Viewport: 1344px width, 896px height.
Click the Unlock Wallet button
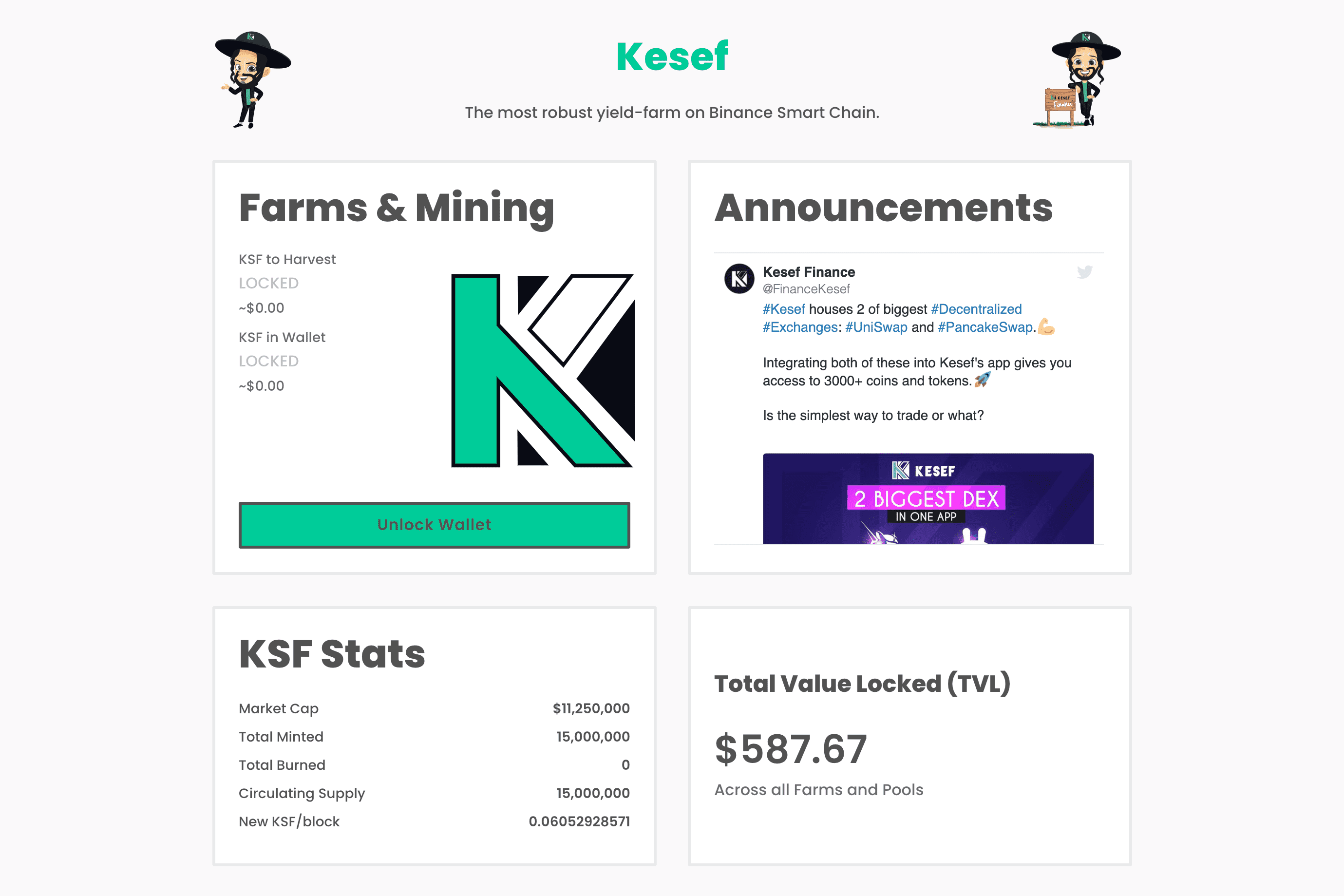(x=434, y=525)
